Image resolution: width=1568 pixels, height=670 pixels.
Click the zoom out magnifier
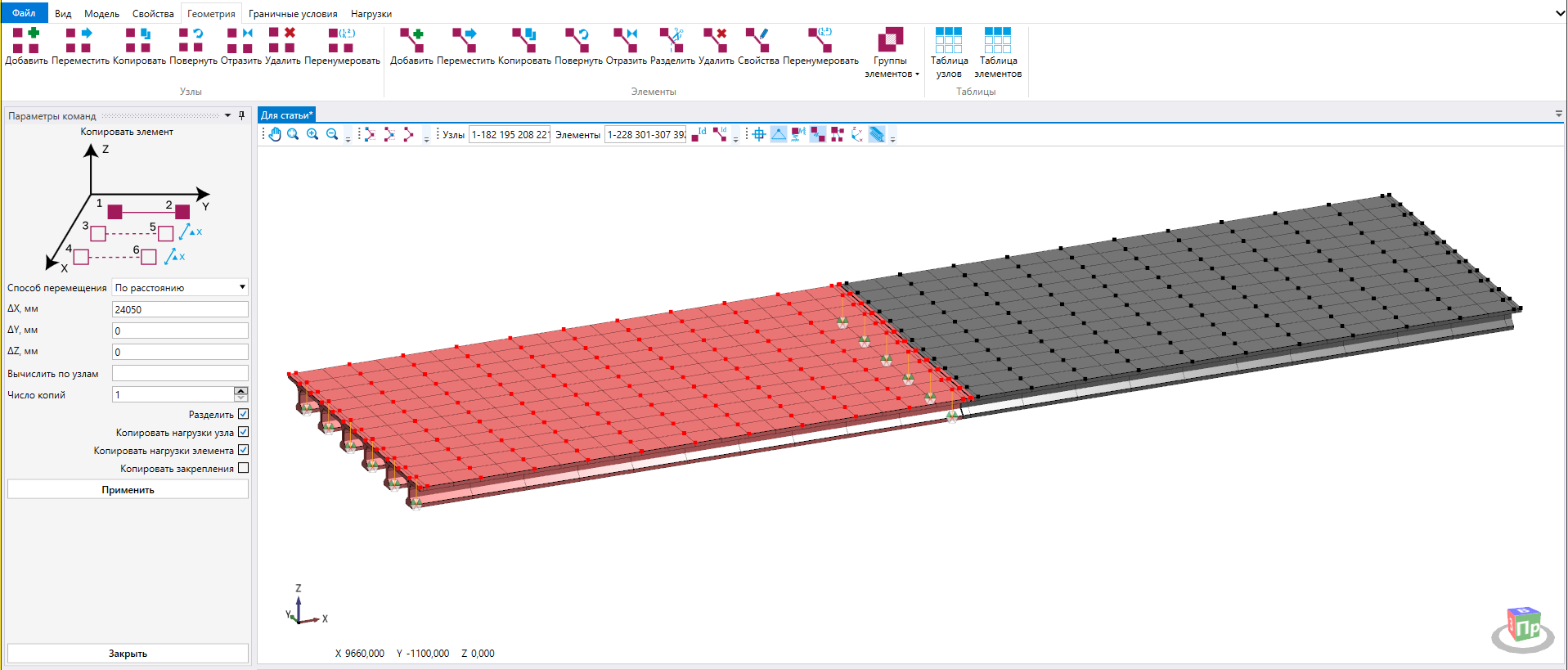(x=332, y=134)
